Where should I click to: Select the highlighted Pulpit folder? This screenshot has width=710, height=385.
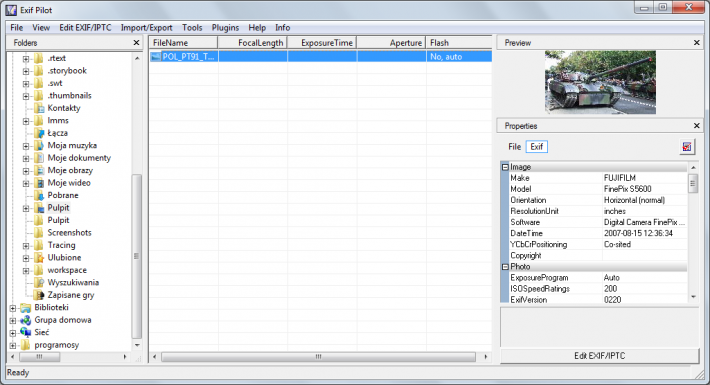click(58, 208)
